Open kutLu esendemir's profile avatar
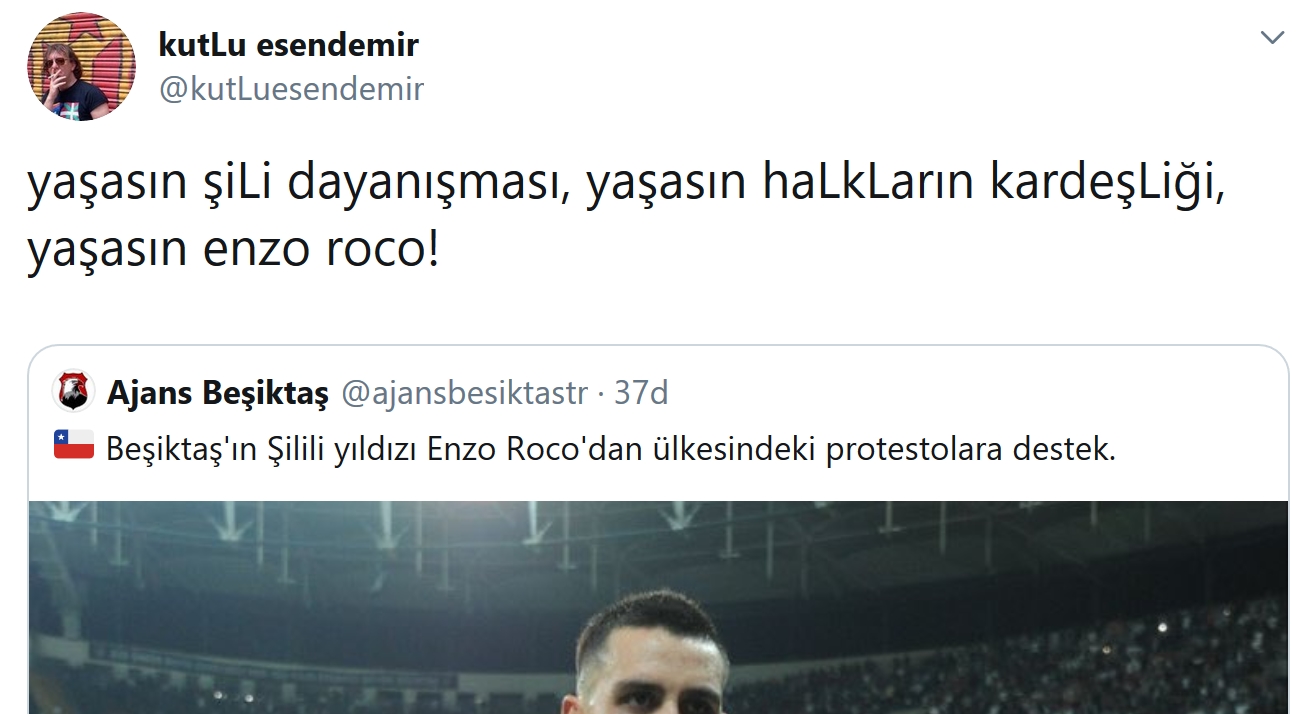Screen dimensions: 1313x714 pyautogui.click(x=81, y=67)
